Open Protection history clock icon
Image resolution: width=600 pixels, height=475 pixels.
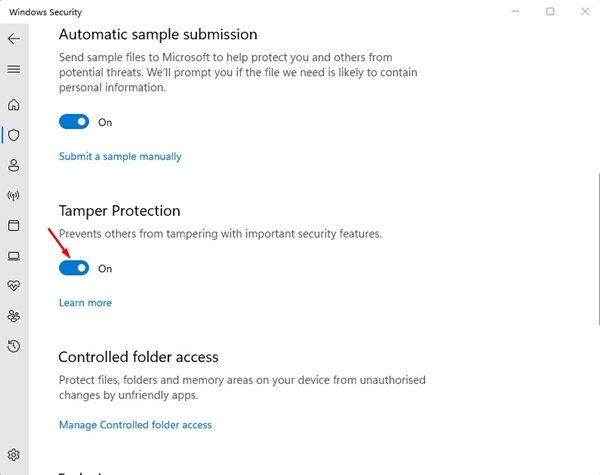click(14, 346)
